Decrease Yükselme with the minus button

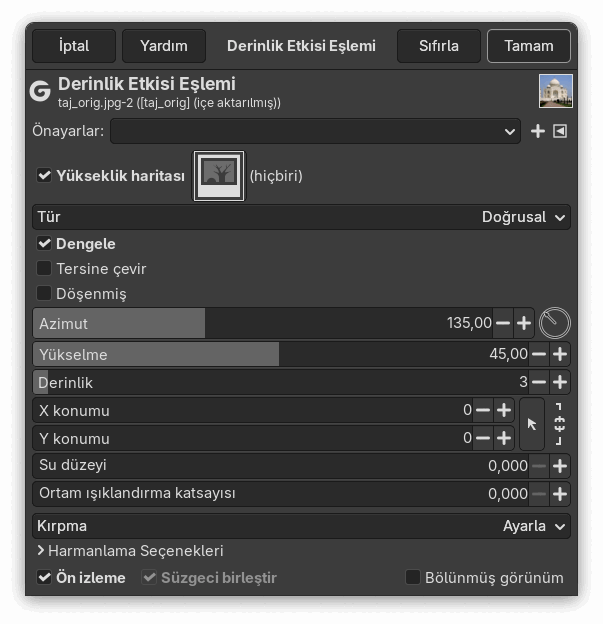pyautogui.click(x=539, y=354)
